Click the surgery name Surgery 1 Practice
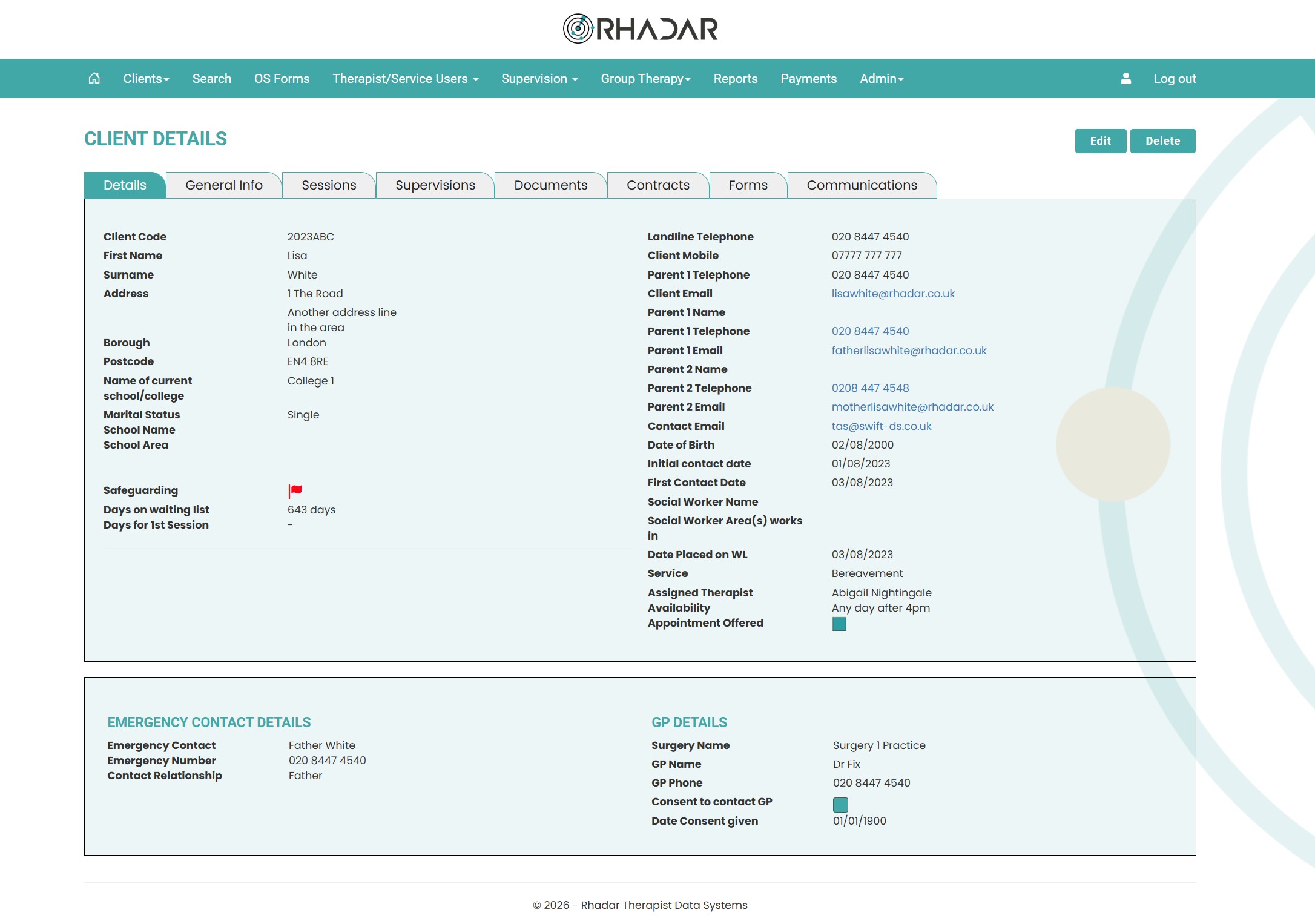This screenshot has width=1315, height=924. coord(879,745)
